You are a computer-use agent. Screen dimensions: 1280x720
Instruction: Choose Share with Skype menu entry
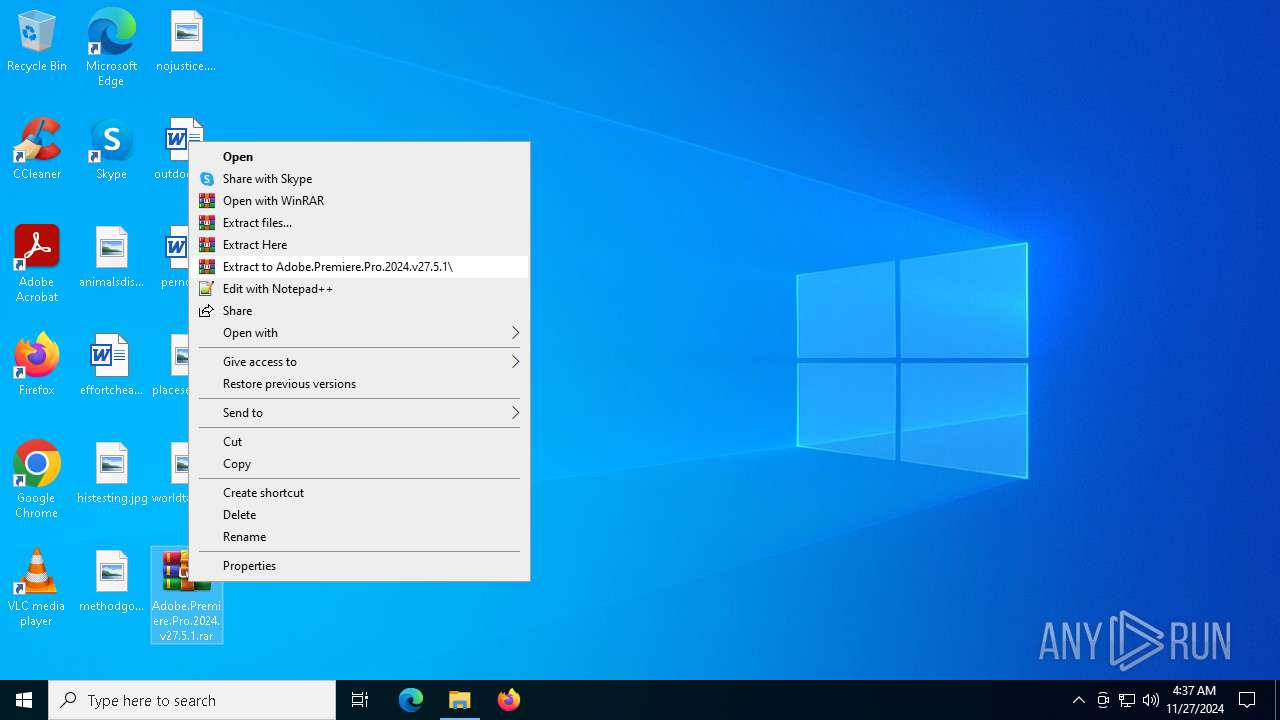click(359, 179)
